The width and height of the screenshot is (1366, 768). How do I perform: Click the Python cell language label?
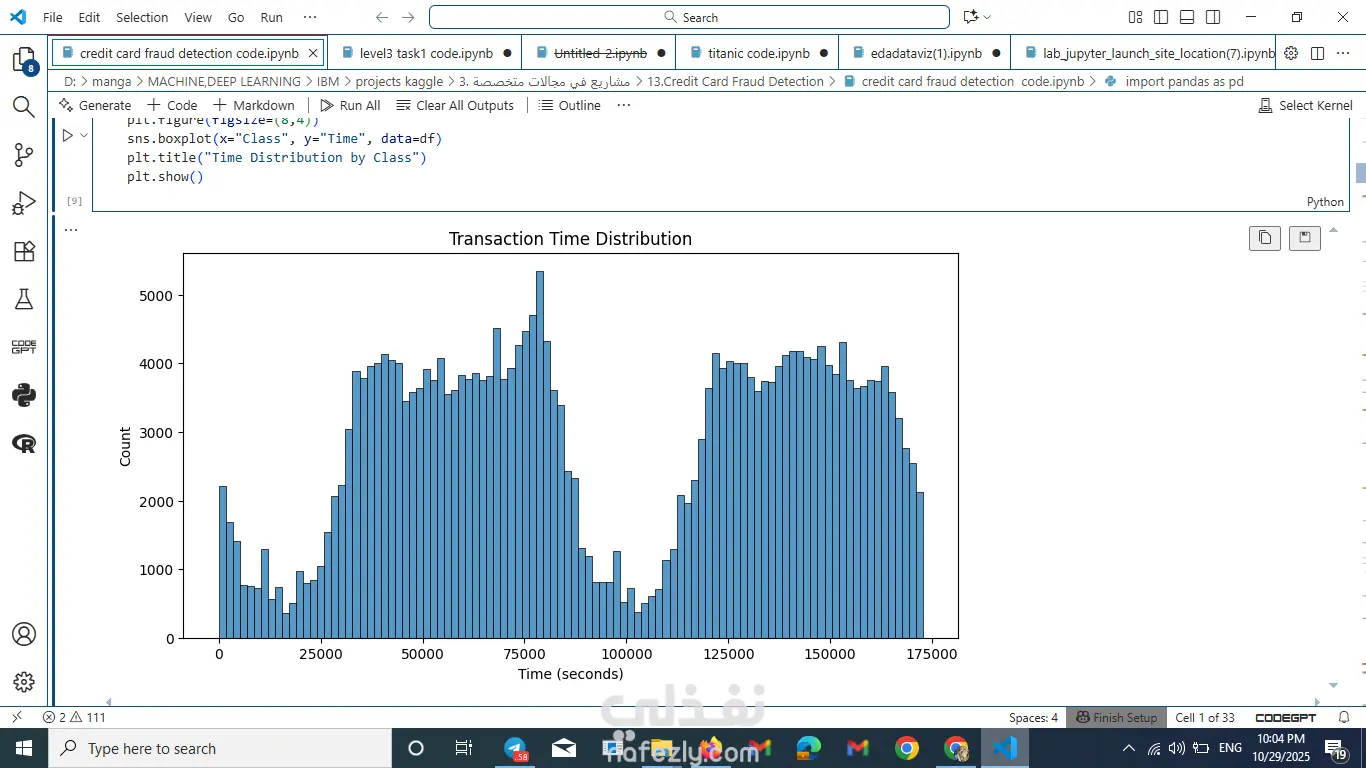click(x=1325, y=201)
